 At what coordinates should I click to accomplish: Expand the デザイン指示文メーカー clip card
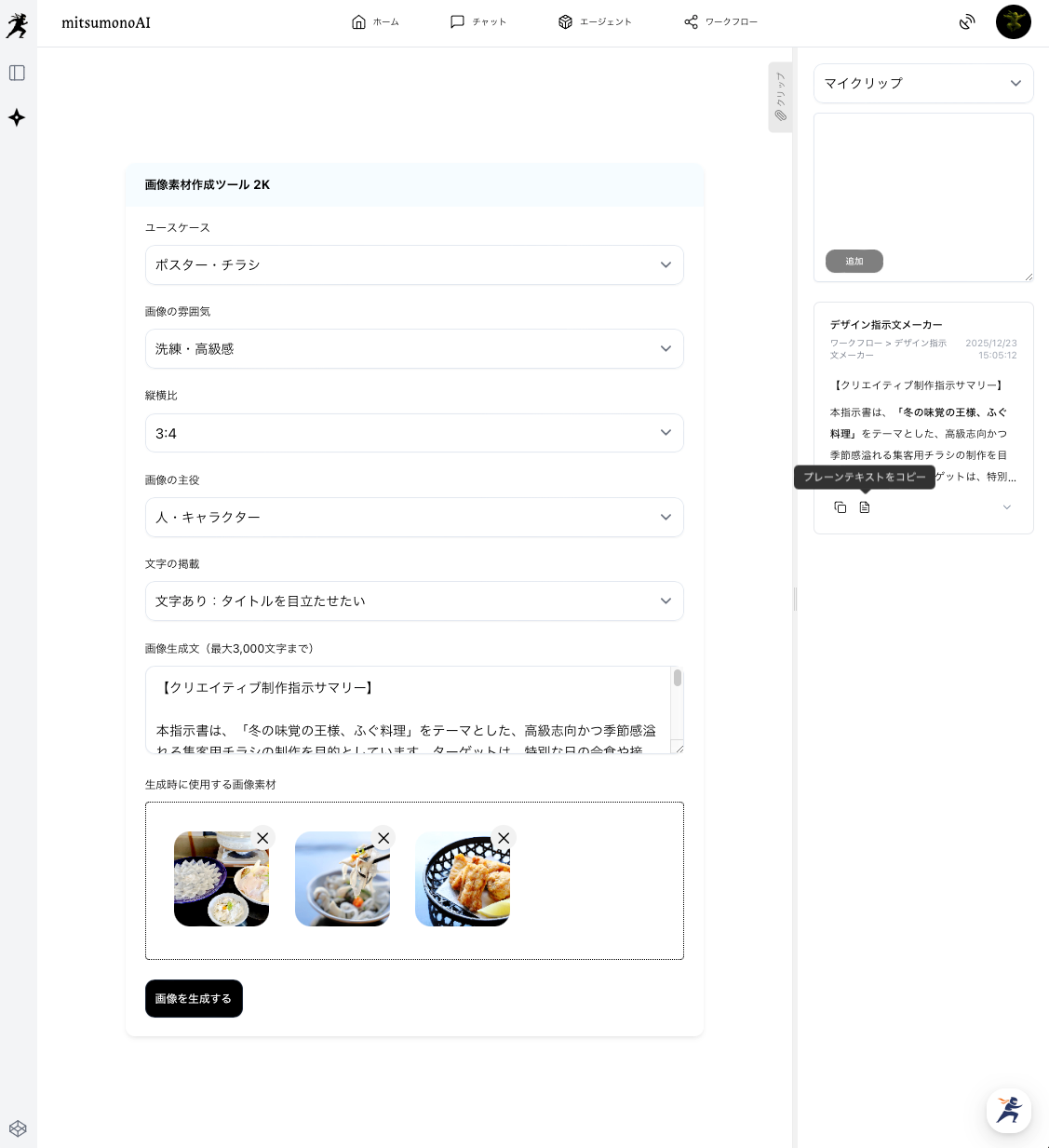pos(1006,507)
